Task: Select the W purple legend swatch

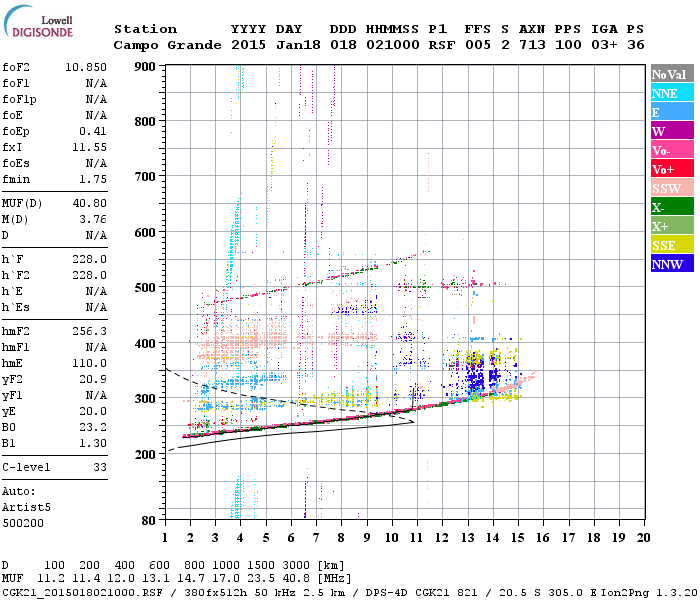Action: pyautogui.click(x=672, y=131)
